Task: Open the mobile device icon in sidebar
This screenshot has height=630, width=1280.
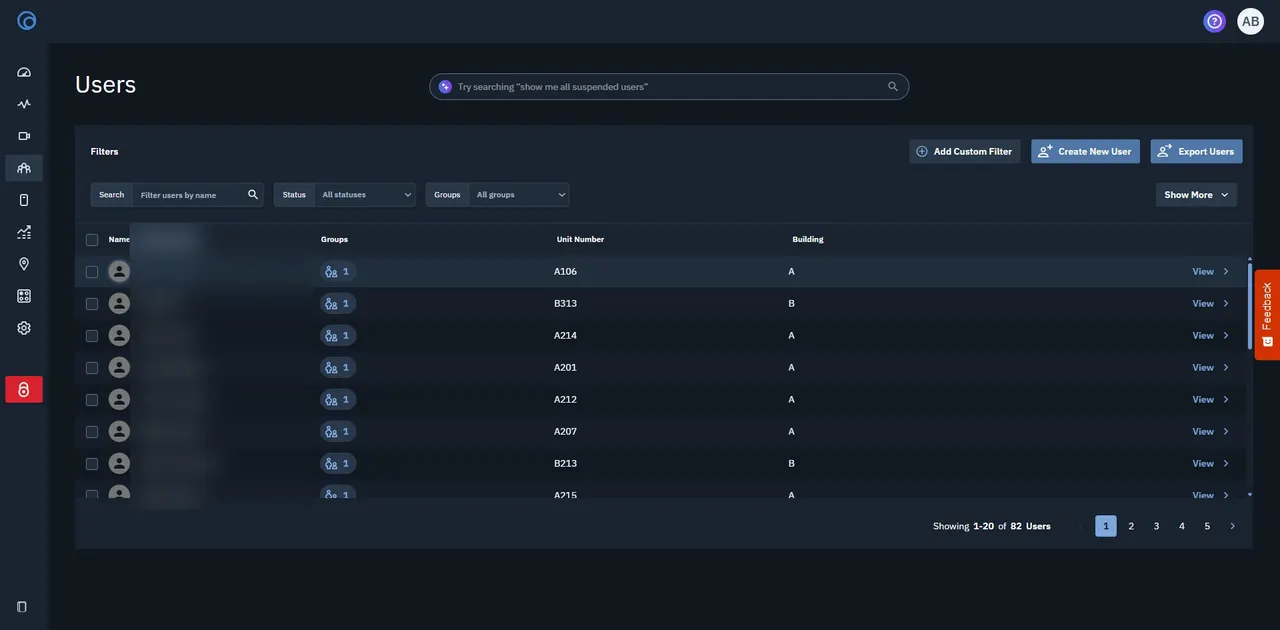Action: coord(24,200)
